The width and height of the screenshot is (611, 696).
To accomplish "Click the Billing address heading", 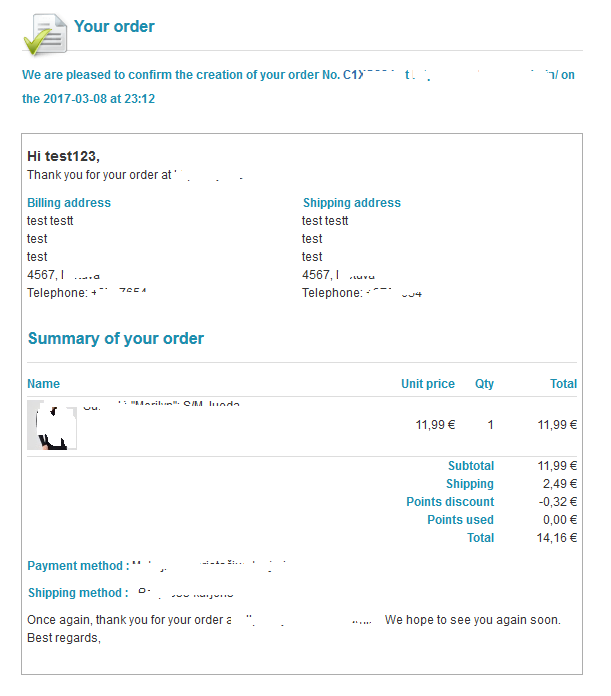I will 69,203.
